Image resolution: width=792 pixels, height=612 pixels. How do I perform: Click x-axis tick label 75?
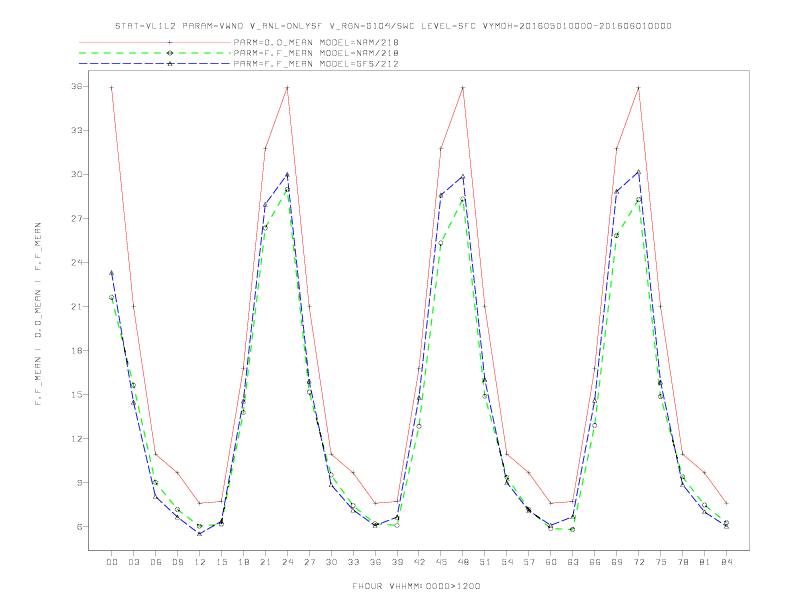click(x=661, y=562)
